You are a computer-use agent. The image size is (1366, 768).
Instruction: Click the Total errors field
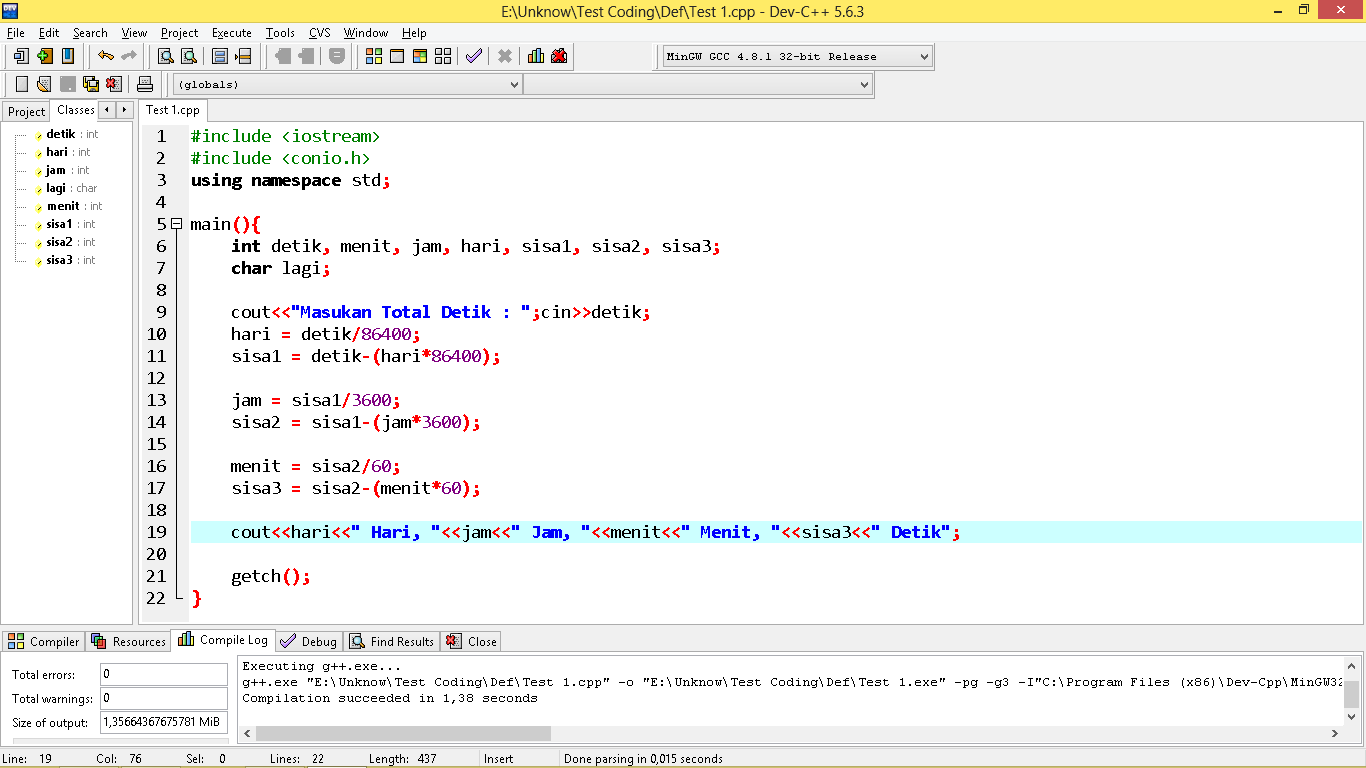[164, 675]
